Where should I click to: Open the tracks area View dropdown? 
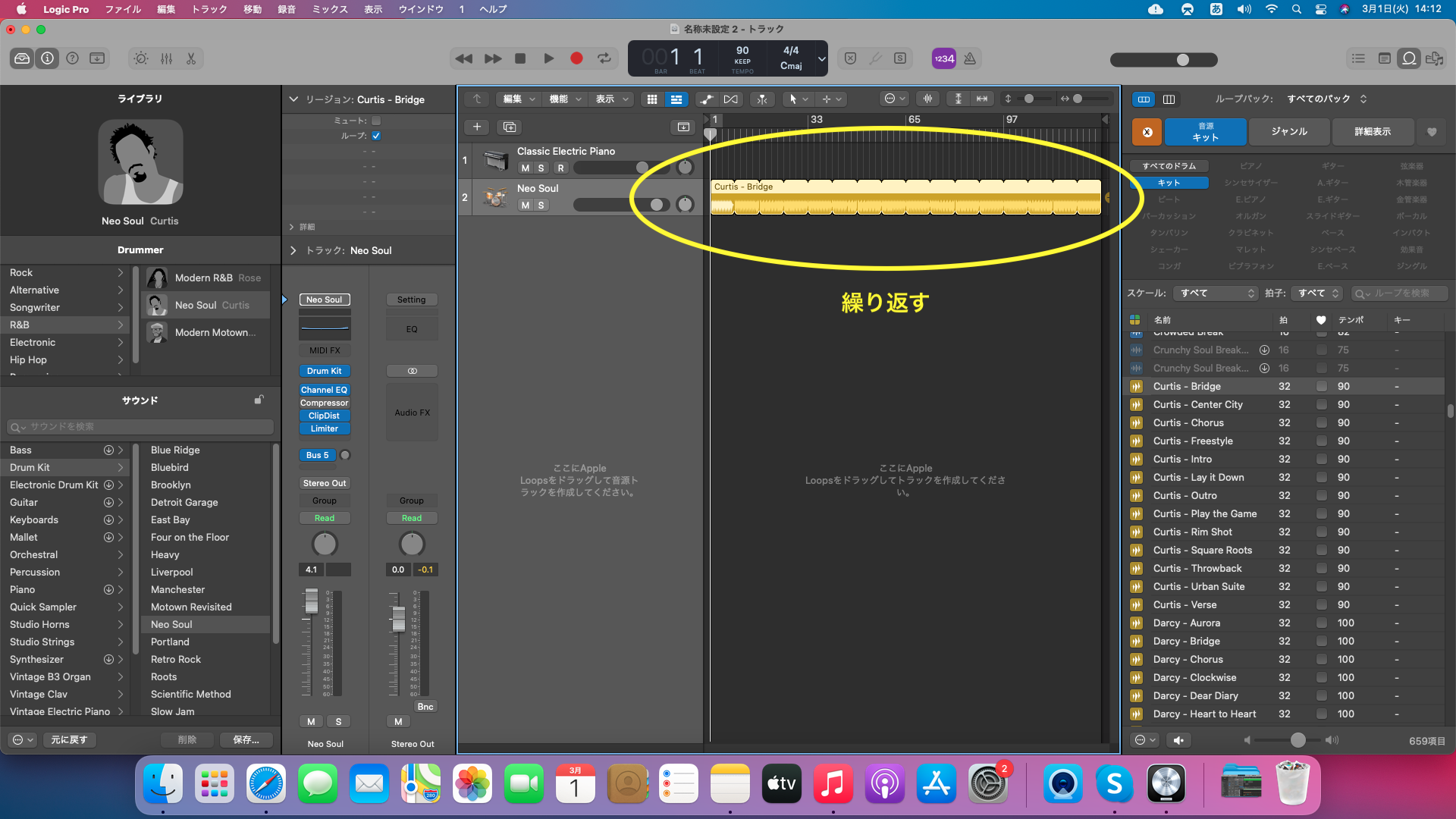coord(611,99)
